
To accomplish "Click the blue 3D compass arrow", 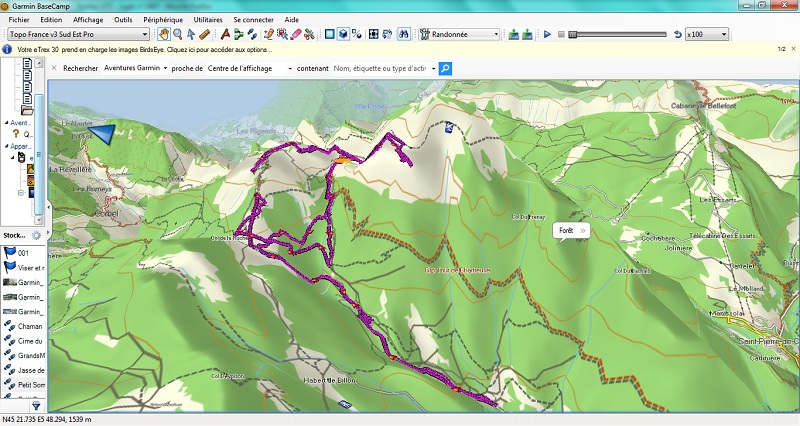I will pos(102,134).
